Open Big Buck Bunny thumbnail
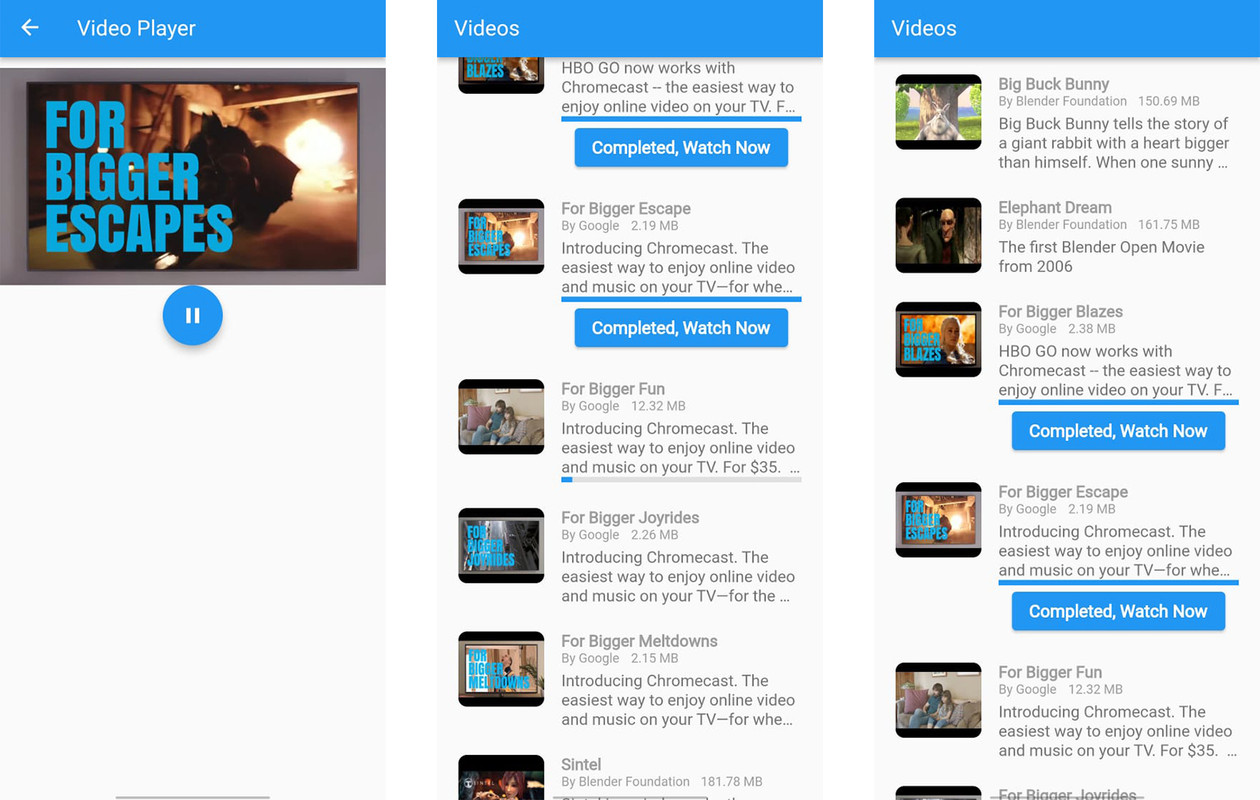 938,112
